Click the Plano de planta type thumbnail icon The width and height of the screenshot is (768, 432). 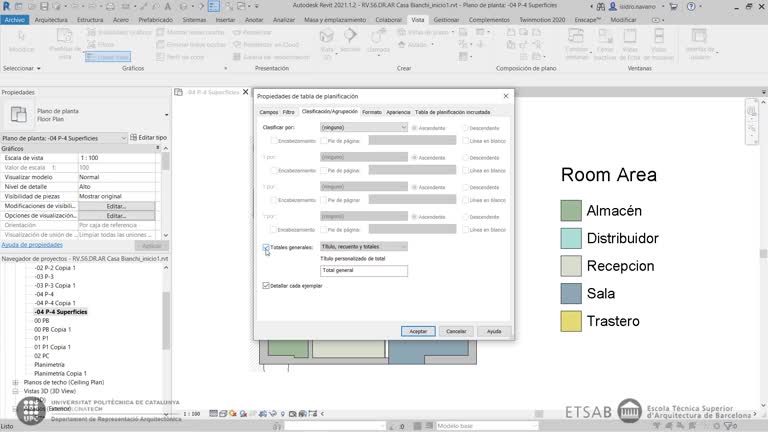point(19,113)
